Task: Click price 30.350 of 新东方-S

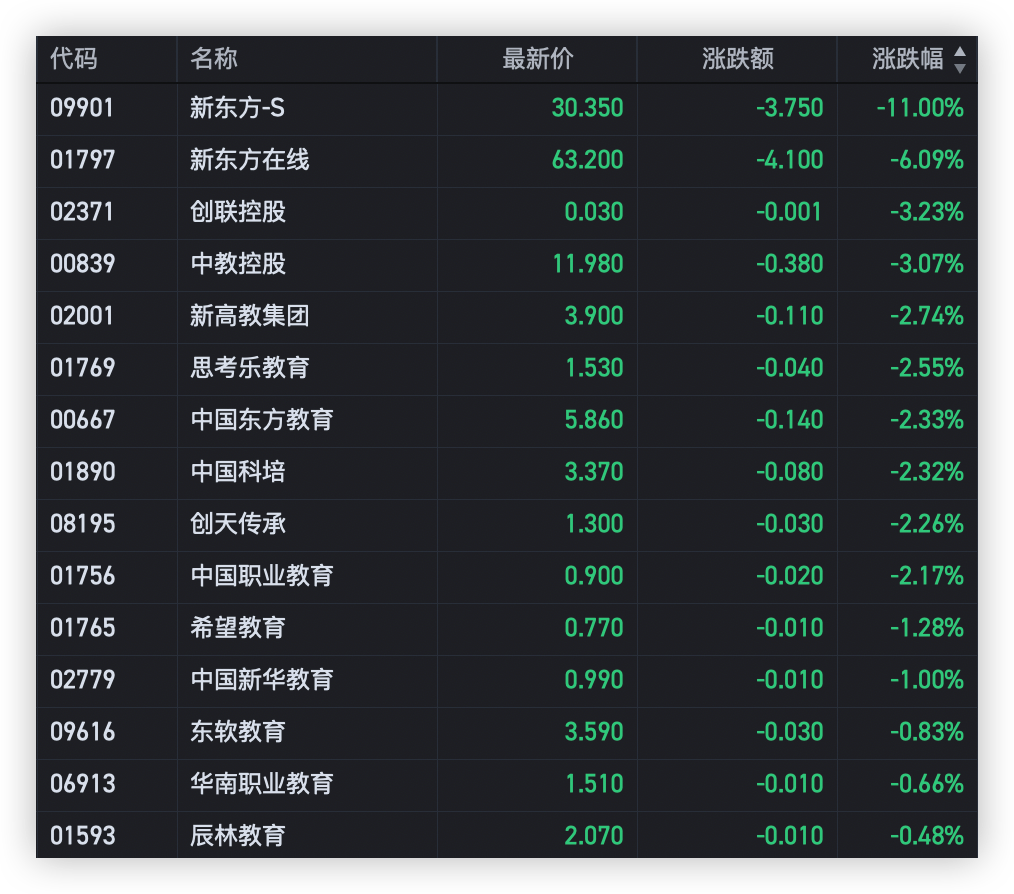Action: point(587,108)
